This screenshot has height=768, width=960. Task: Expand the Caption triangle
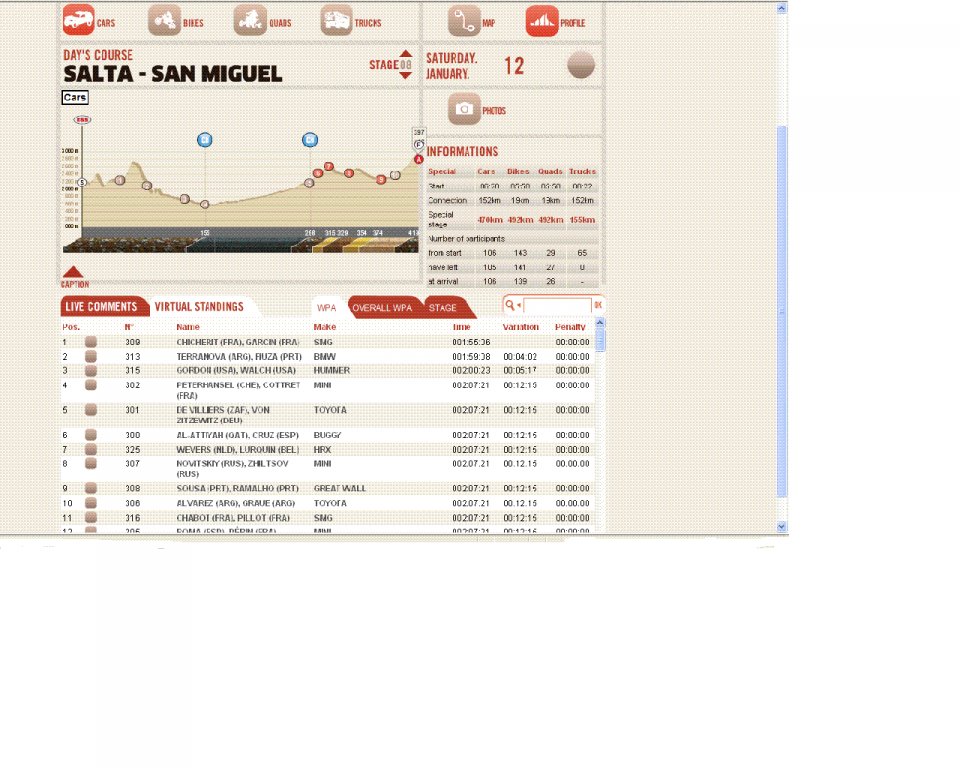click(73, 272)
